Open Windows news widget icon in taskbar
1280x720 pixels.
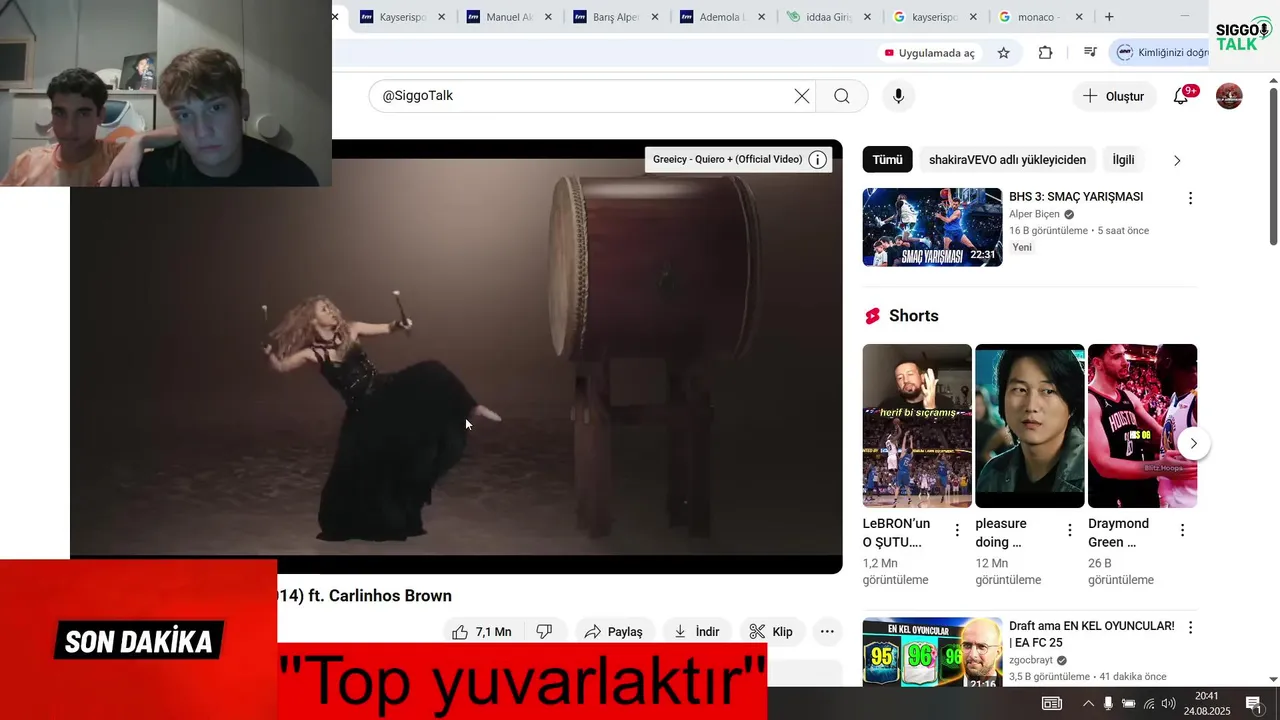(1052, 703)
